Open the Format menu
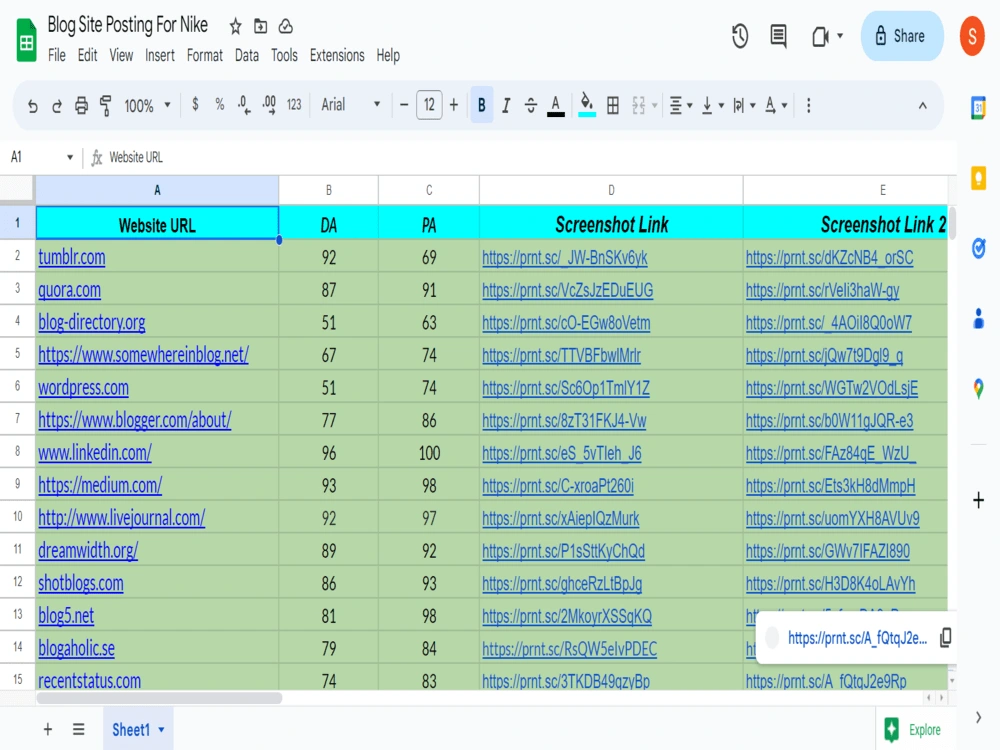Screen dimensions: 1000x750 tap(205, 55)
